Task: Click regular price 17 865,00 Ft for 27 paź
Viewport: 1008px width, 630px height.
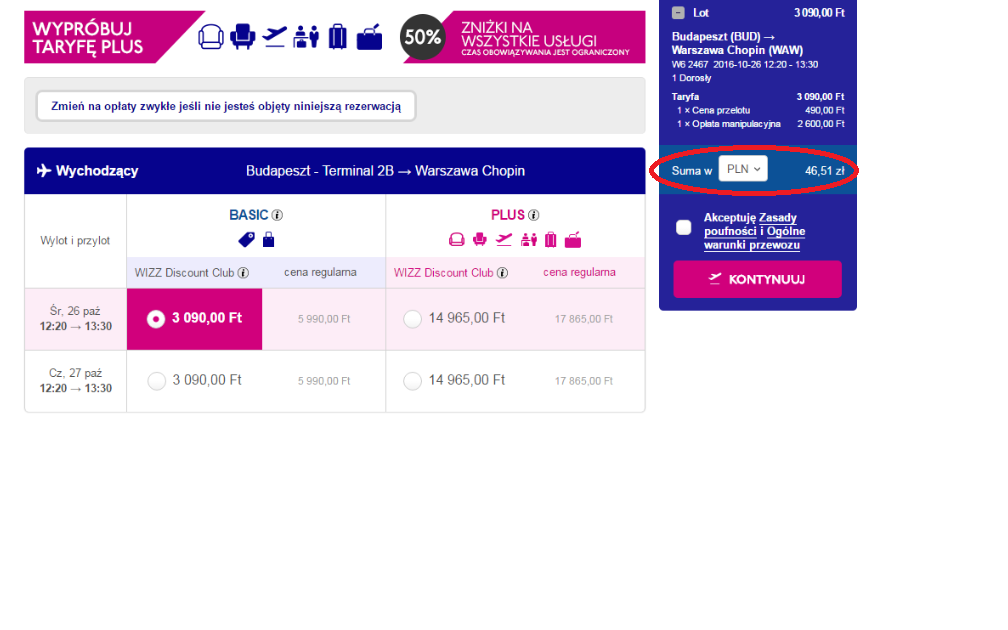Action: click(x=584, y=382)
